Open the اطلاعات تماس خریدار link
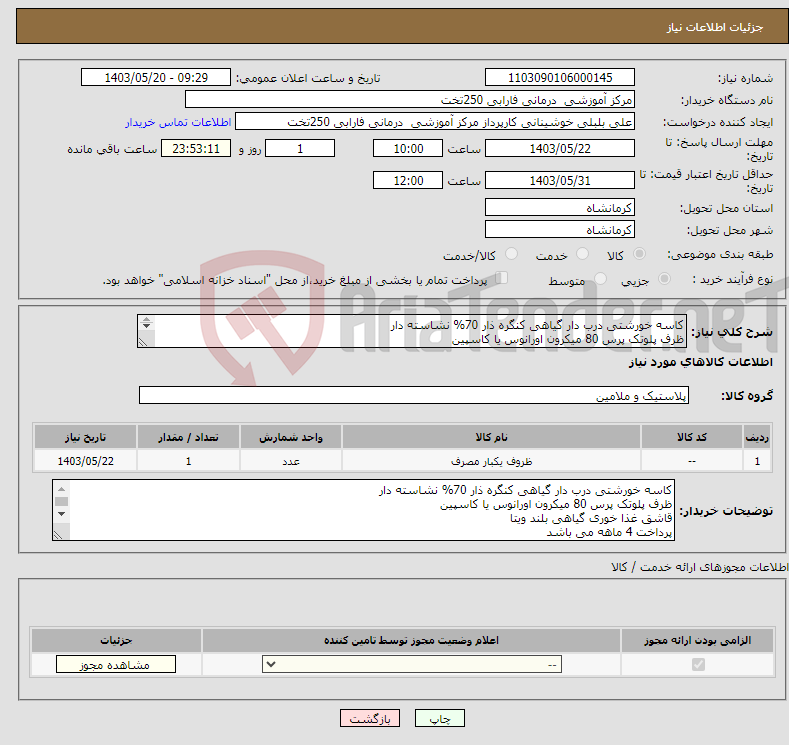Screen dimensions: 789x745 click(178, 122)
